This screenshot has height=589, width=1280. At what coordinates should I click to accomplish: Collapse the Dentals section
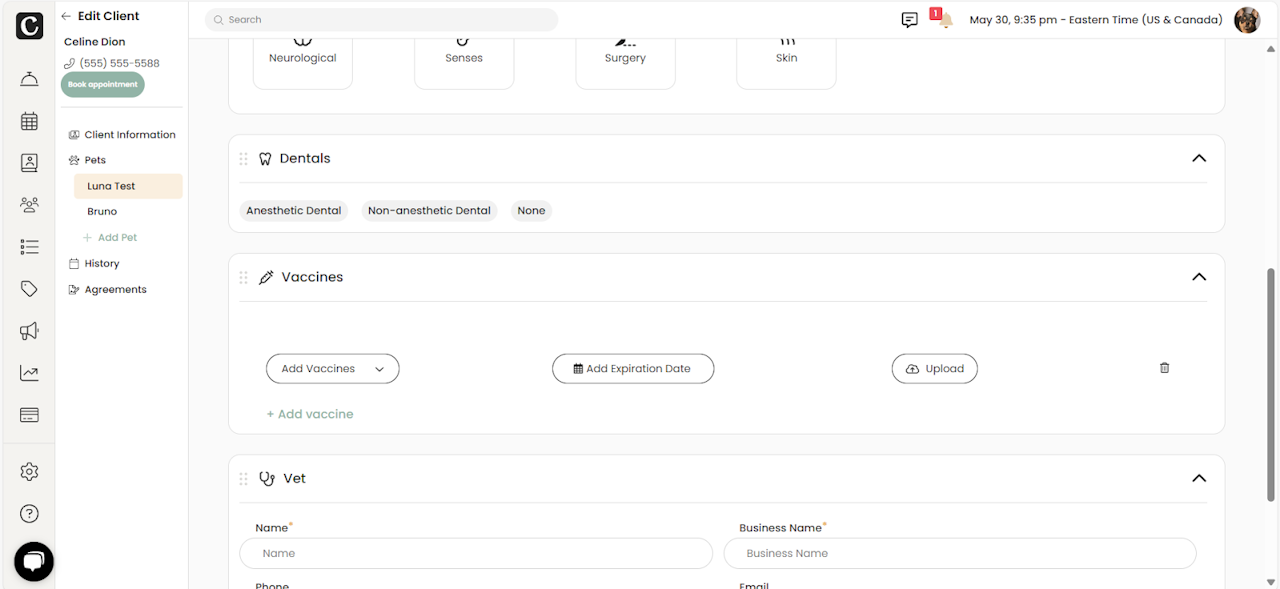click(1199, 158)
